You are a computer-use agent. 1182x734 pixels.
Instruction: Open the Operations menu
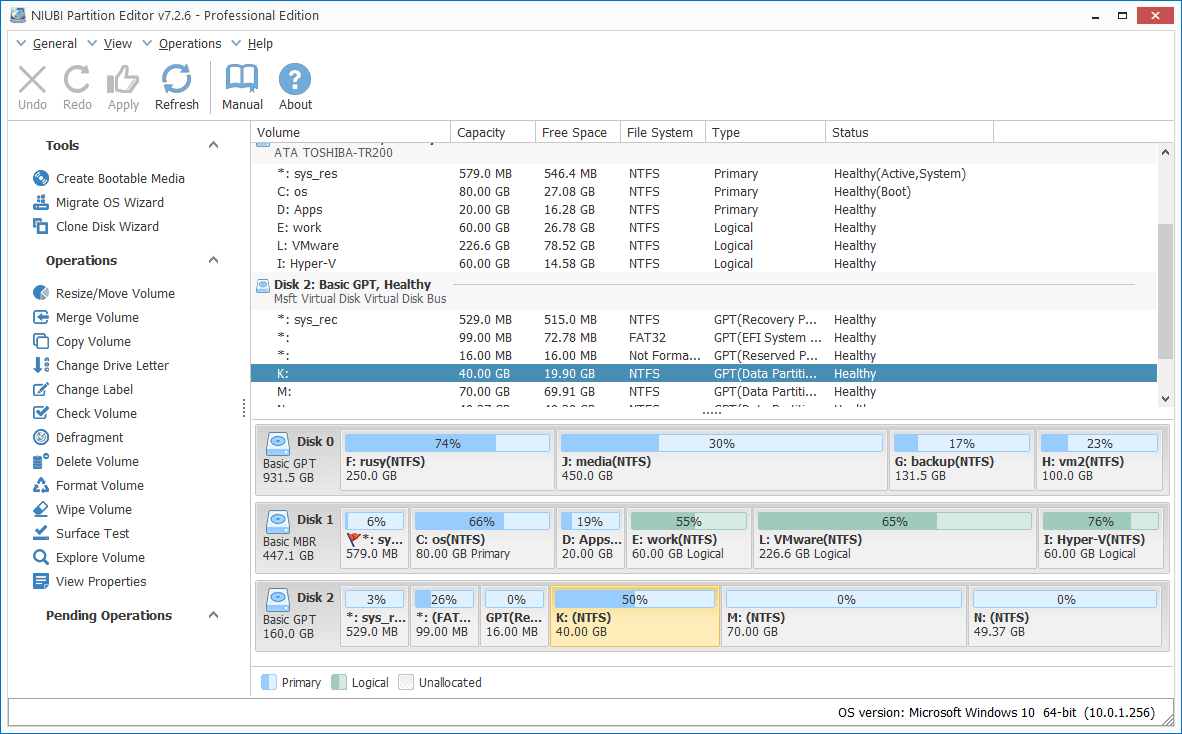tap(189, 44)
